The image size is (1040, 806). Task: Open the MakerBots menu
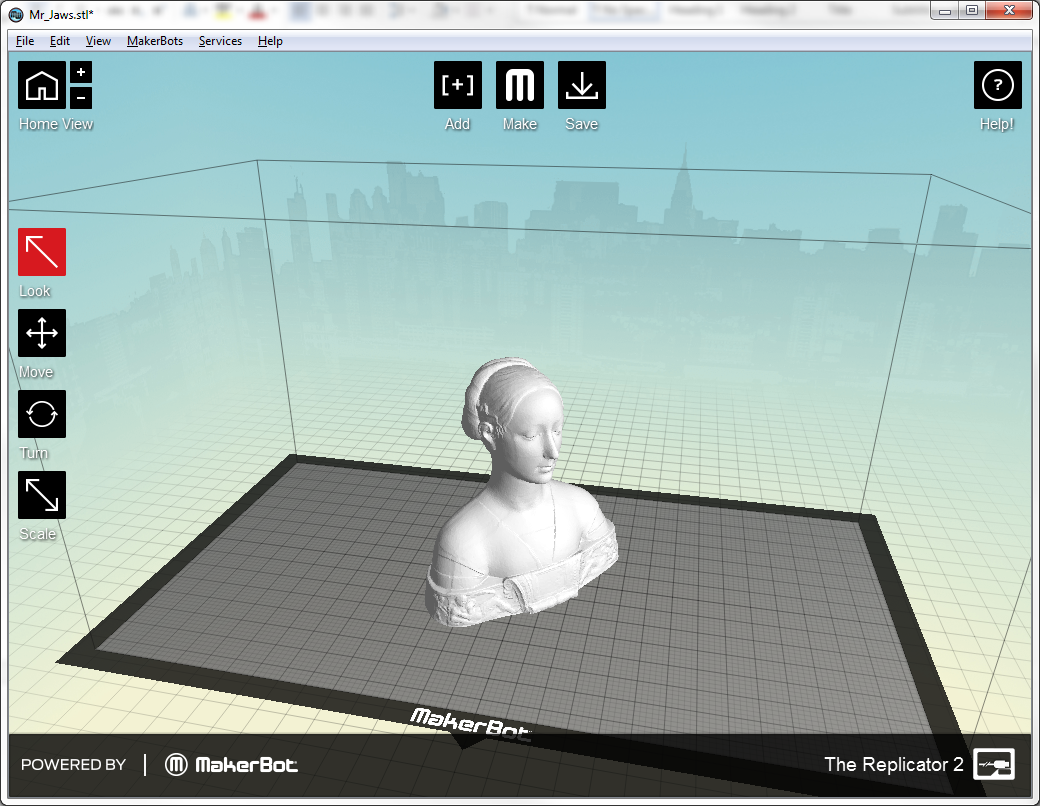tap(155, 41)
